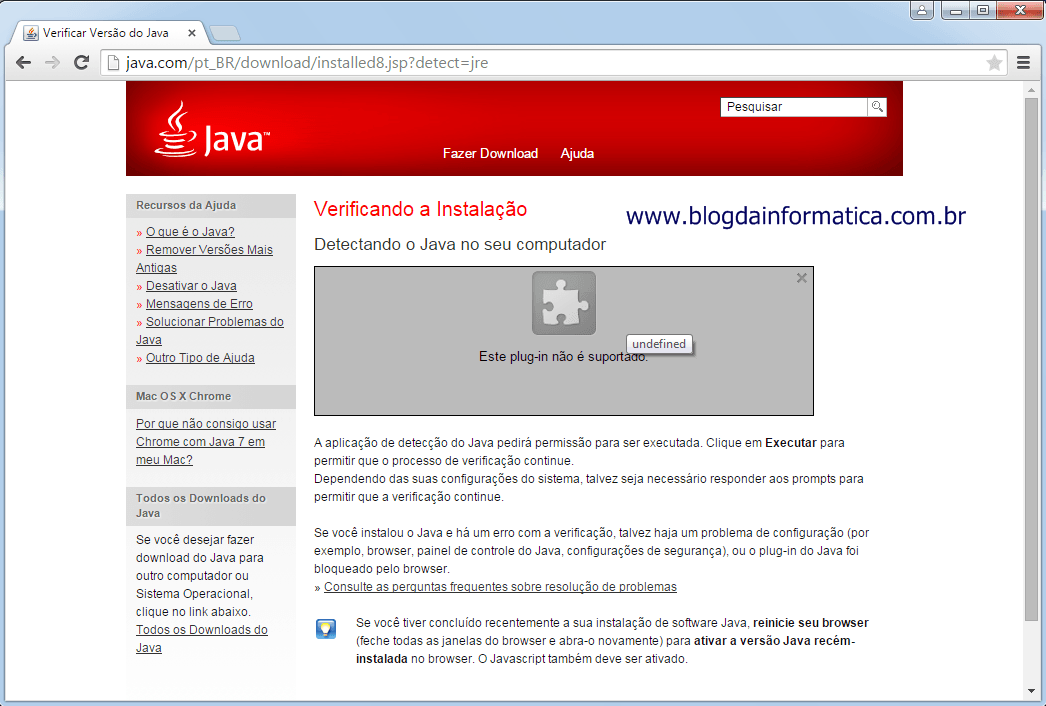Click the Mac OS X Chrome sidebar header
Image resolution: width=1046 pixels, height=706 pixels.
point(211,396)
